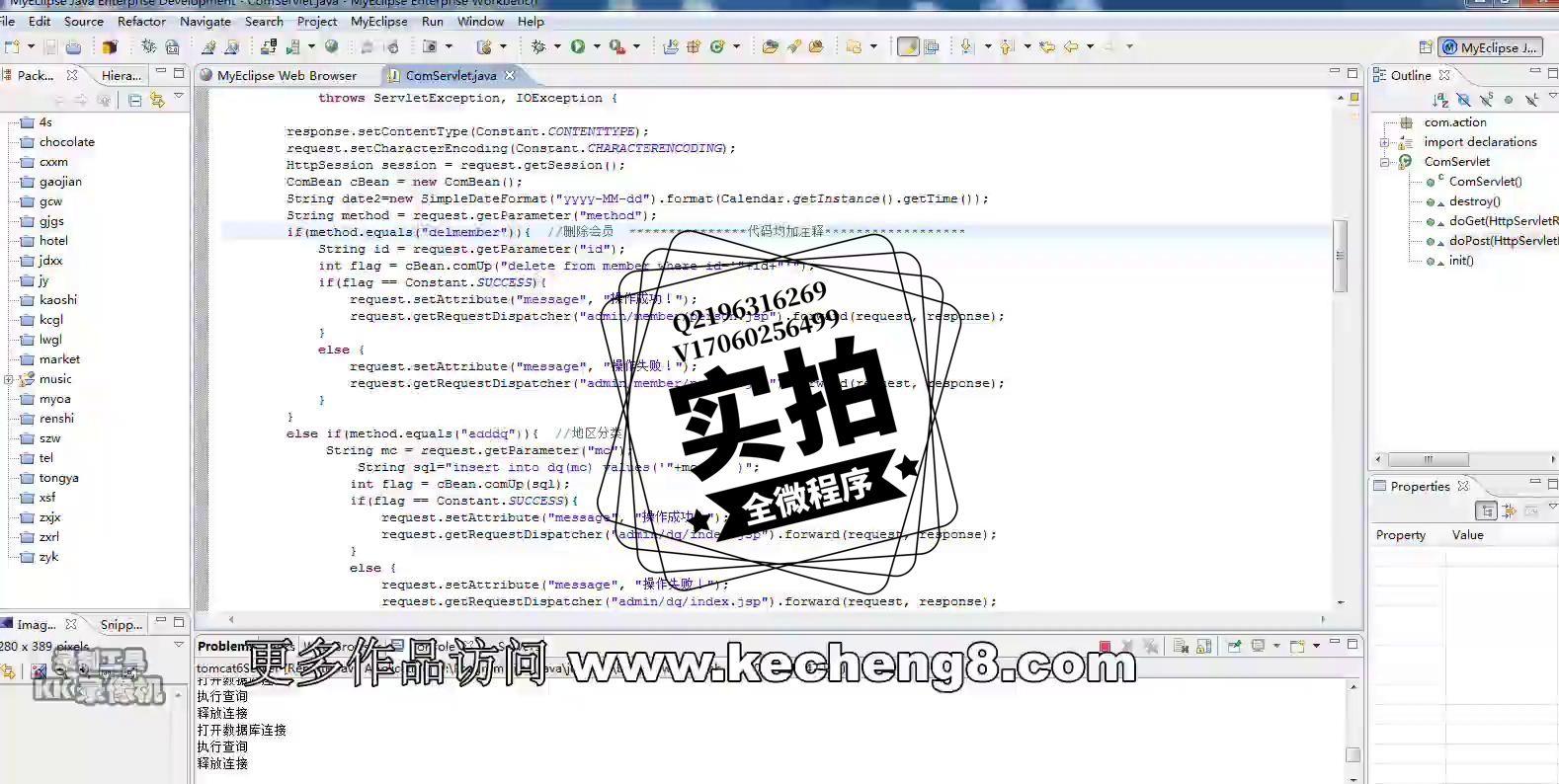Click the Print toolbar icon
The width and height of the screenshot is (1559, 784).
click(x=73, y=46)
